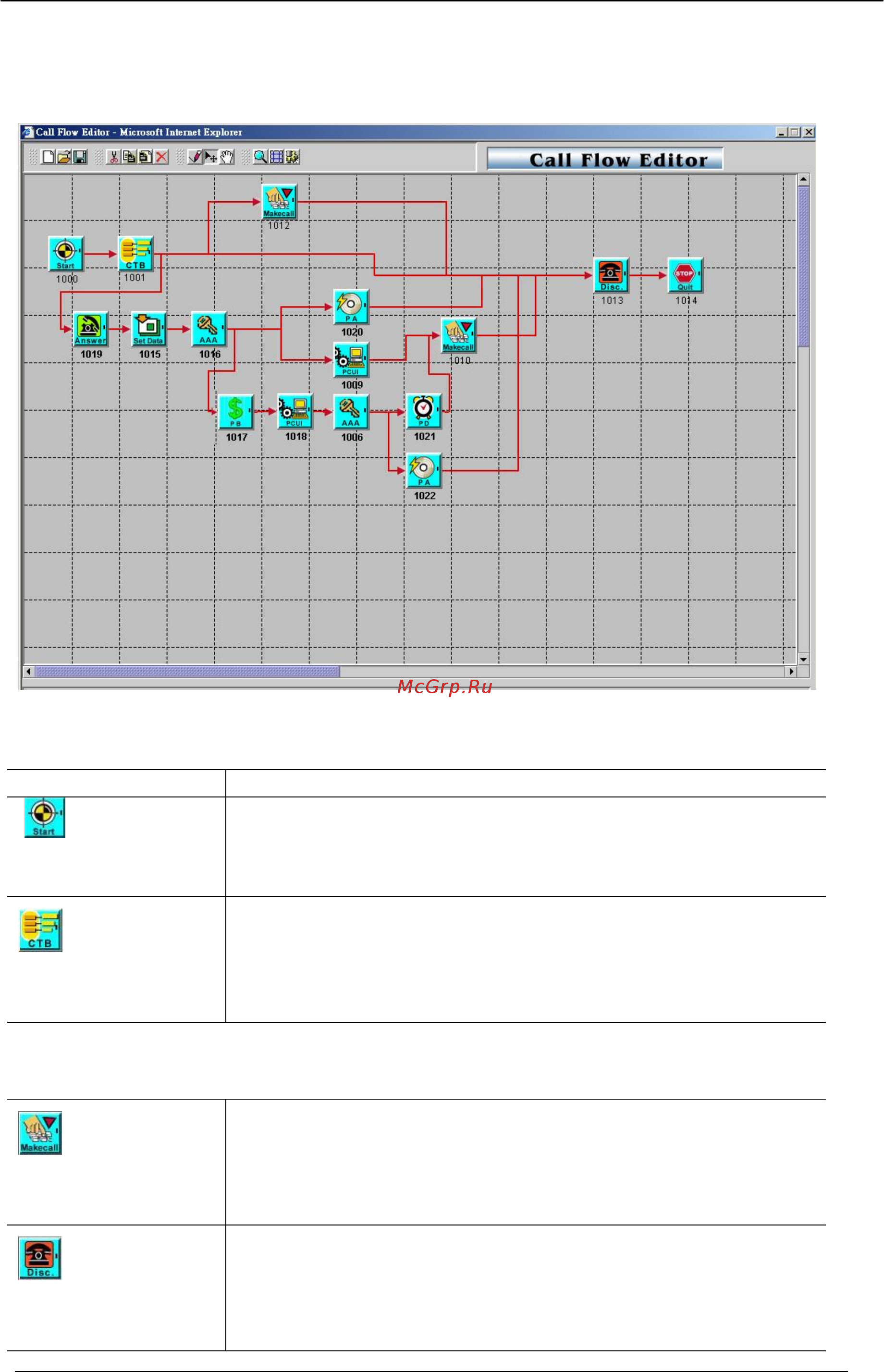Select the Set Data node 1015

pyautogui.click(x=148, y=329)
